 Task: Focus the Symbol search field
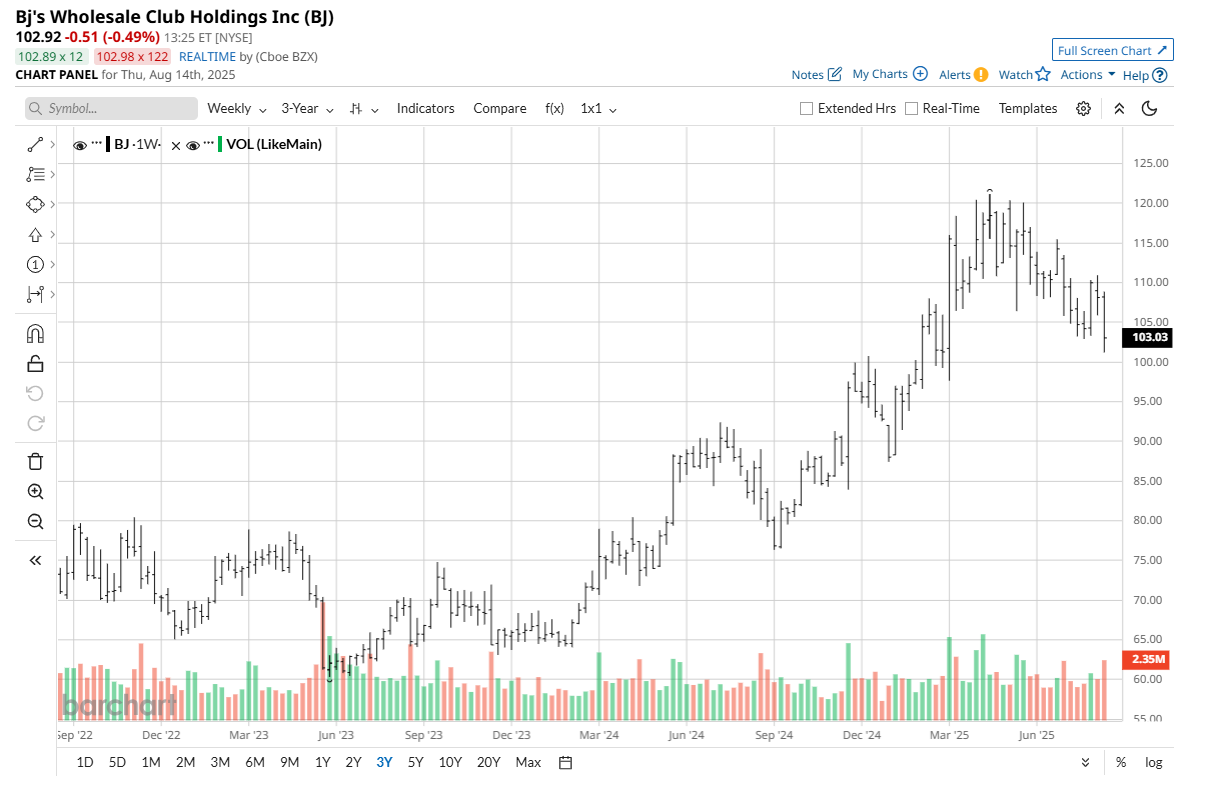[111, 108]
